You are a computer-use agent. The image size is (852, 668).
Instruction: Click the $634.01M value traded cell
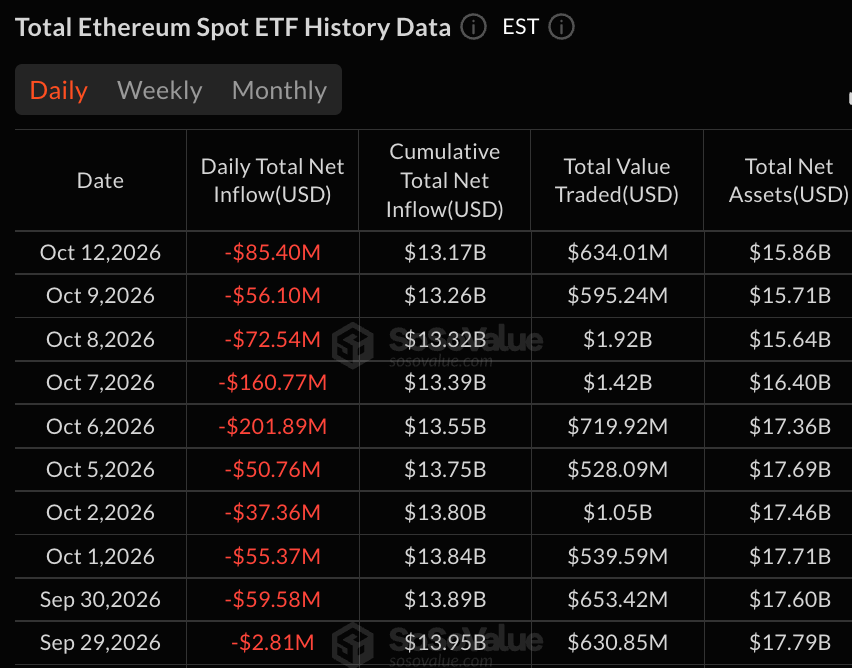point(617,252)
